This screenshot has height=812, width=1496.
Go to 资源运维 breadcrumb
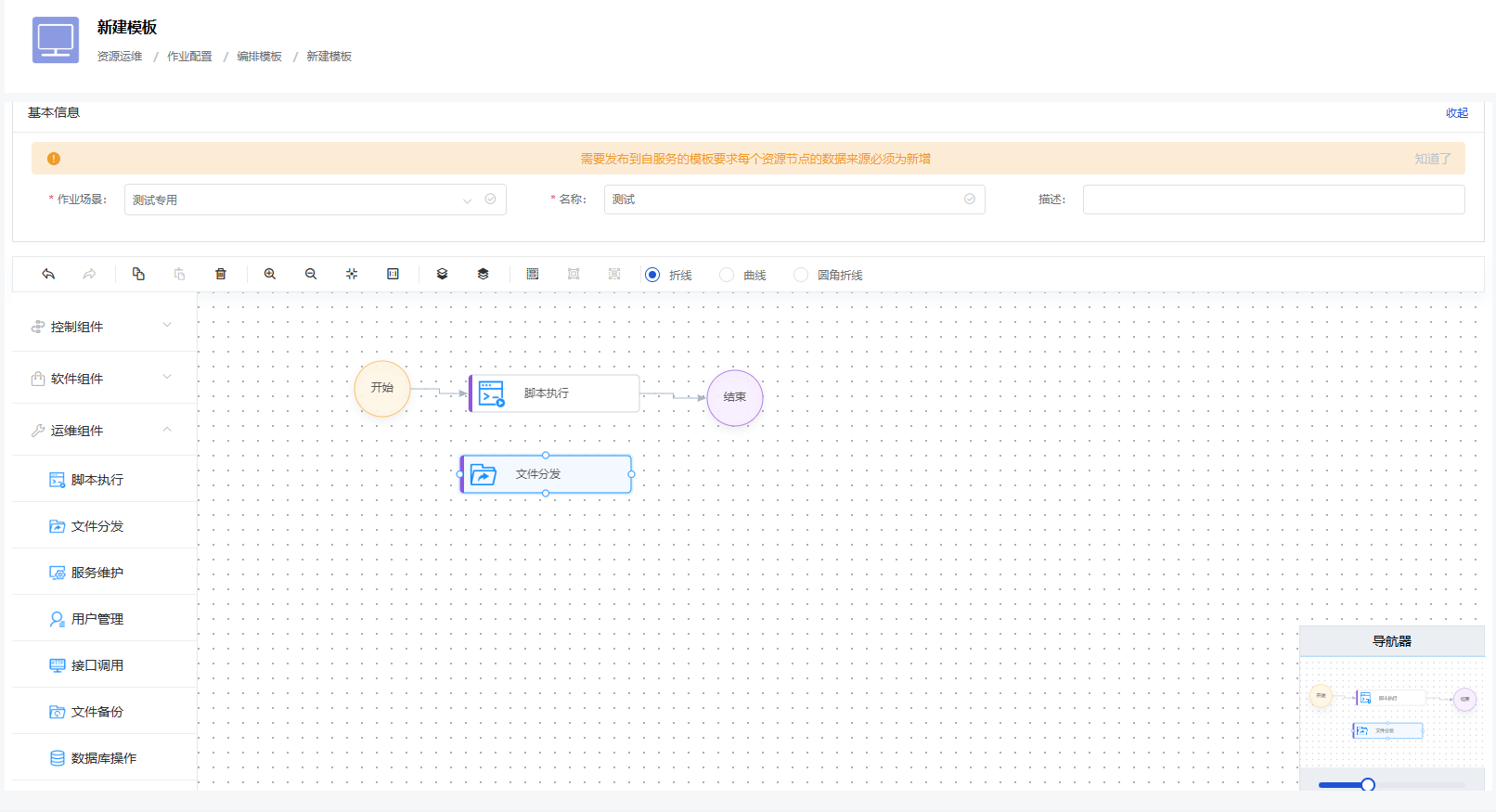coord(120,57)
